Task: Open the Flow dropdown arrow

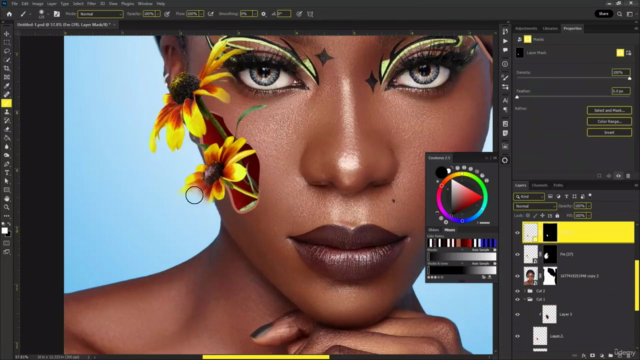Action: tap(201, 14)
